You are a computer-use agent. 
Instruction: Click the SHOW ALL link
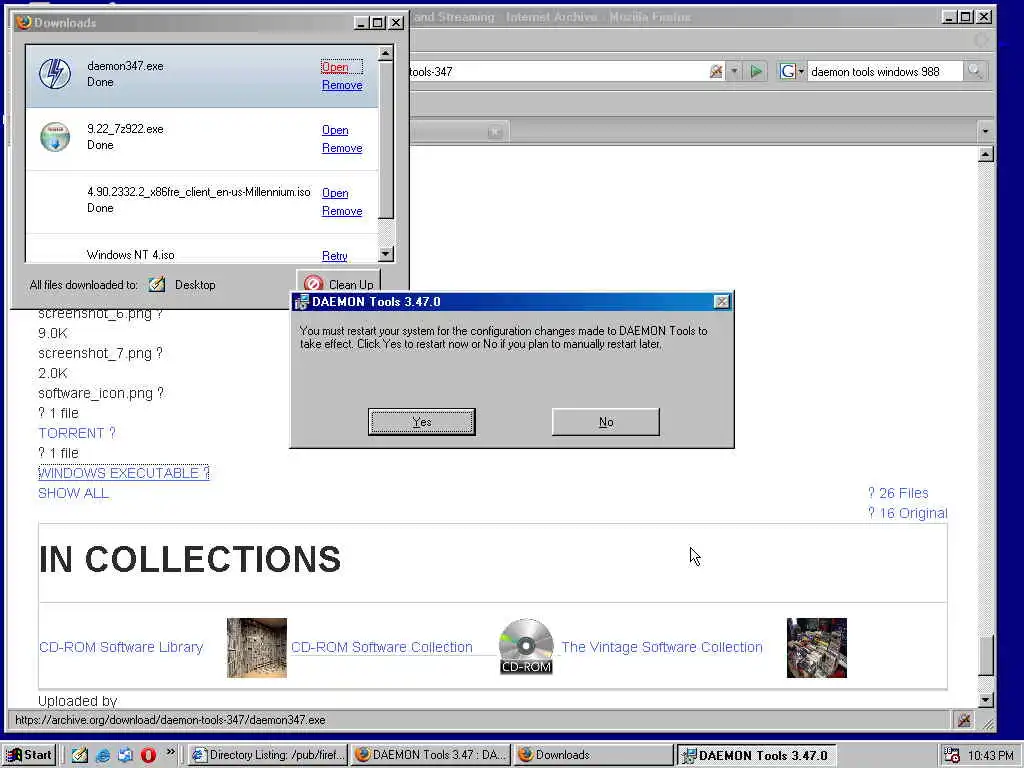pyautogui.click(x=73, y=493)
